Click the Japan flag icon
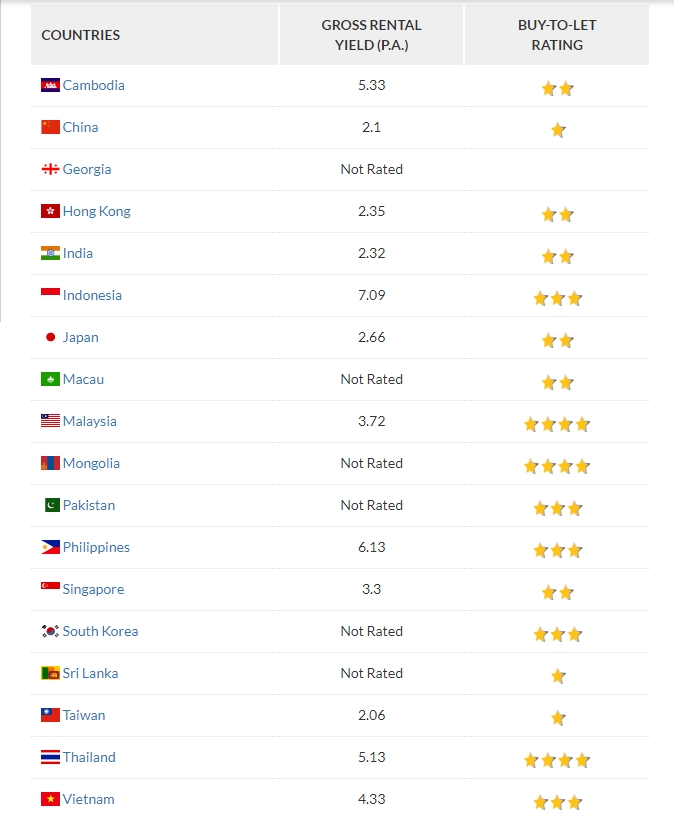This screenshot has width=674, height=820. (x=50, y=337)
